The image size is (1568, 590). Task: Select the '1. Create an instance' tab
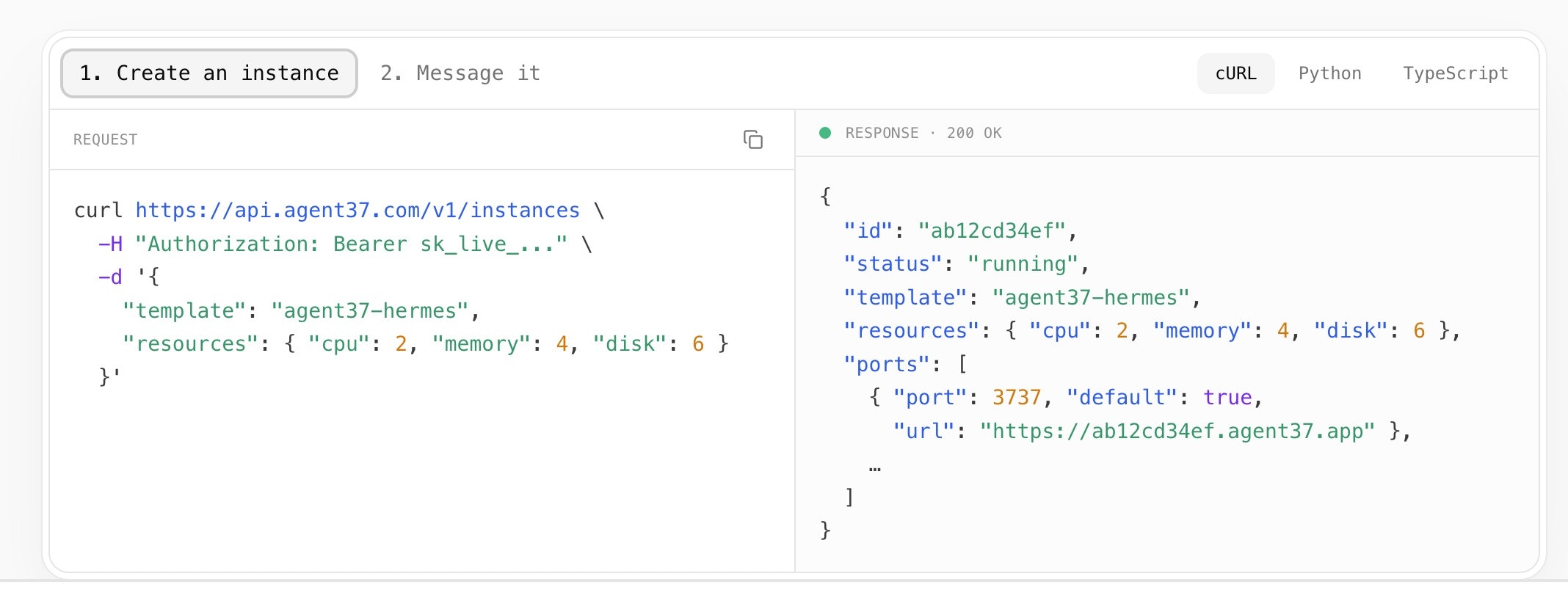point(209,73)
